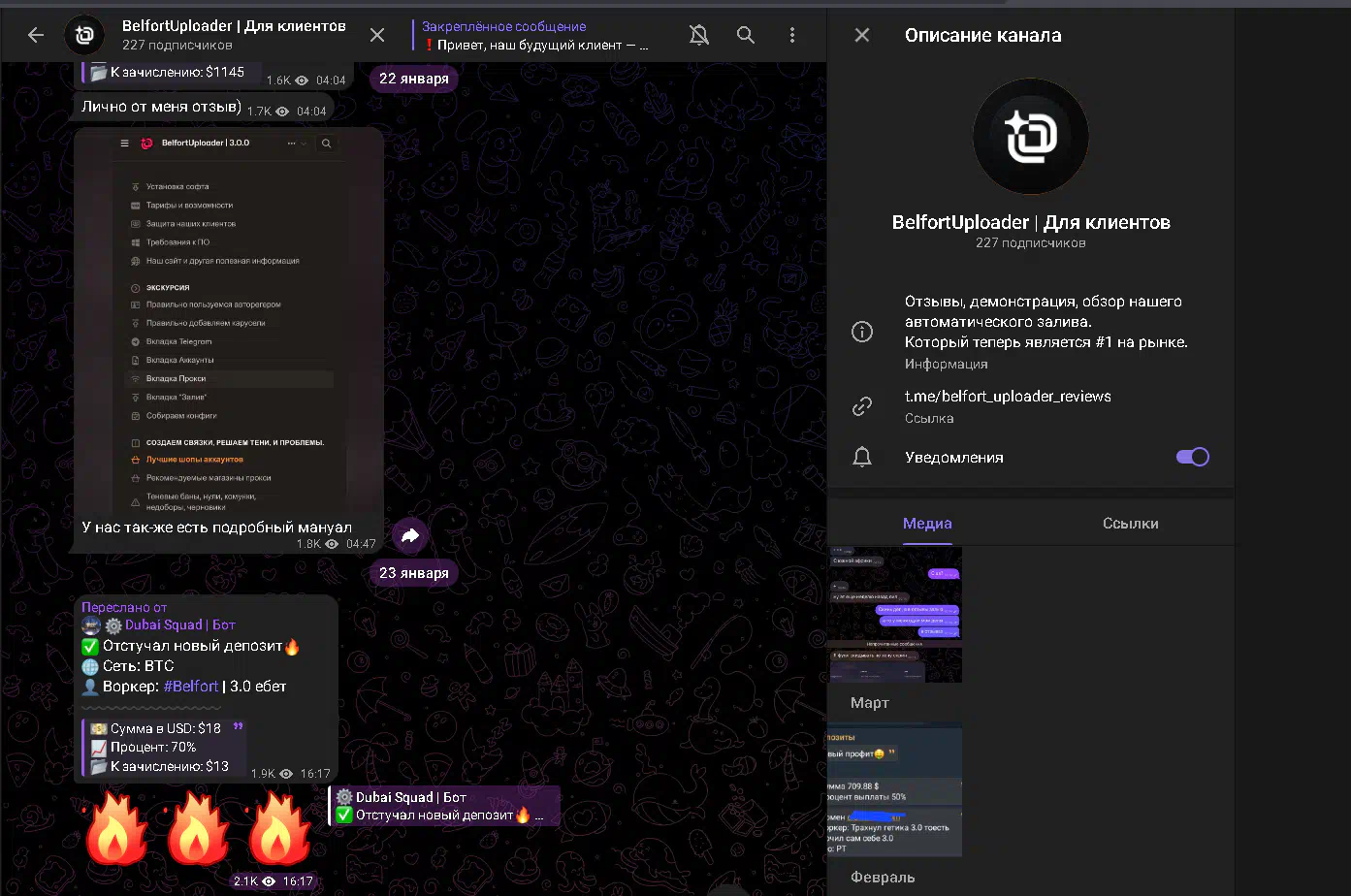Image resolution: width=1351 pixels, height=896 pixels.
Task: Click the line Сеть: BTC
Action: tap(139, 666)
